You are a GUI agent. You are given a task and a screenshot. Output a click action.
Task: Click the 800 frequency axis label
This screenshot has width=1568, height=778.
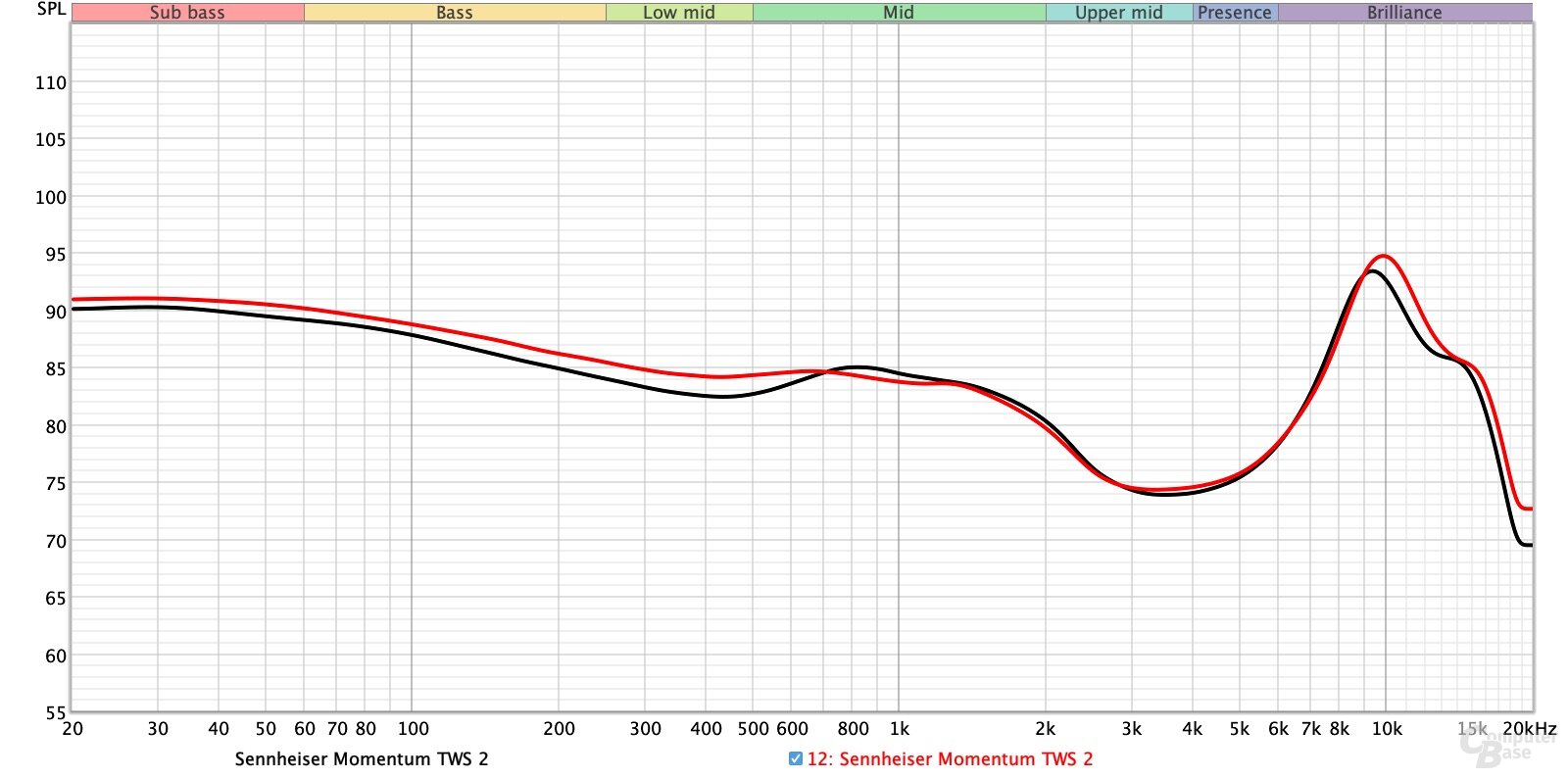pyautogui.click(x=853, y=728)
